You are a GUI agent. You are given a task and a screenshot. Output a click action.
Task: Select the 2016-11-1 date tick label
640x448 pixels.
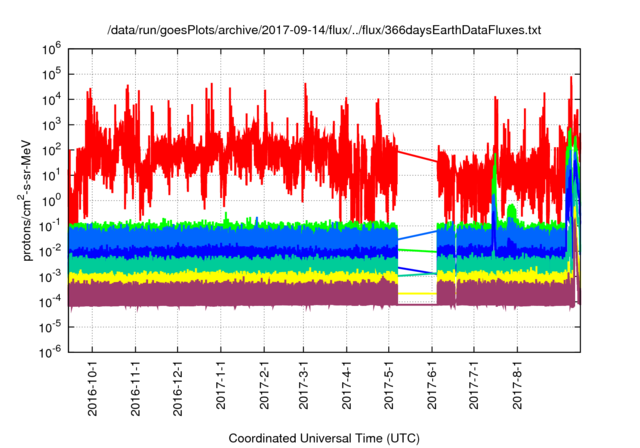click(136, 384)
